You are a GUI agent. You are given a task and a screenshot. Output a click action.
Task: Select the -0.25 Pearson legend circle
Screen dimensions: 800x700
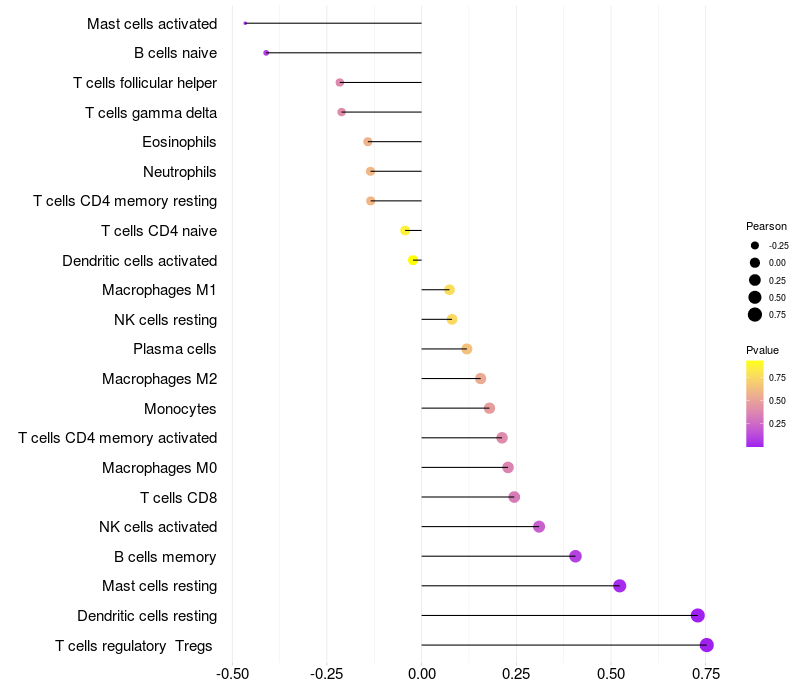coord(754,245)
